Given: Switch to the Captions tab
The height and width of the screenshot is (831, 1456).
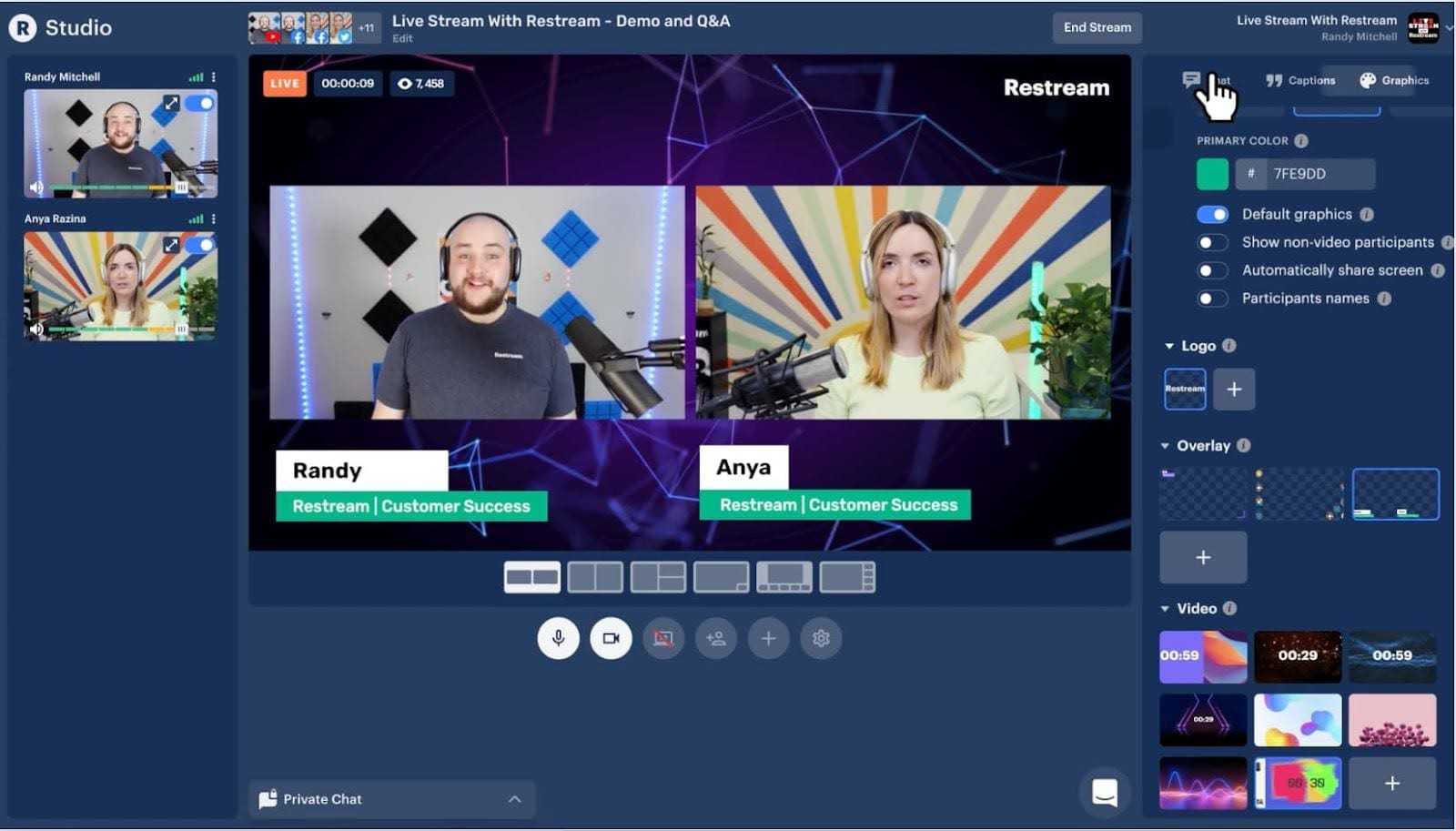Looking at the screenshot, I should (1300, 81).
